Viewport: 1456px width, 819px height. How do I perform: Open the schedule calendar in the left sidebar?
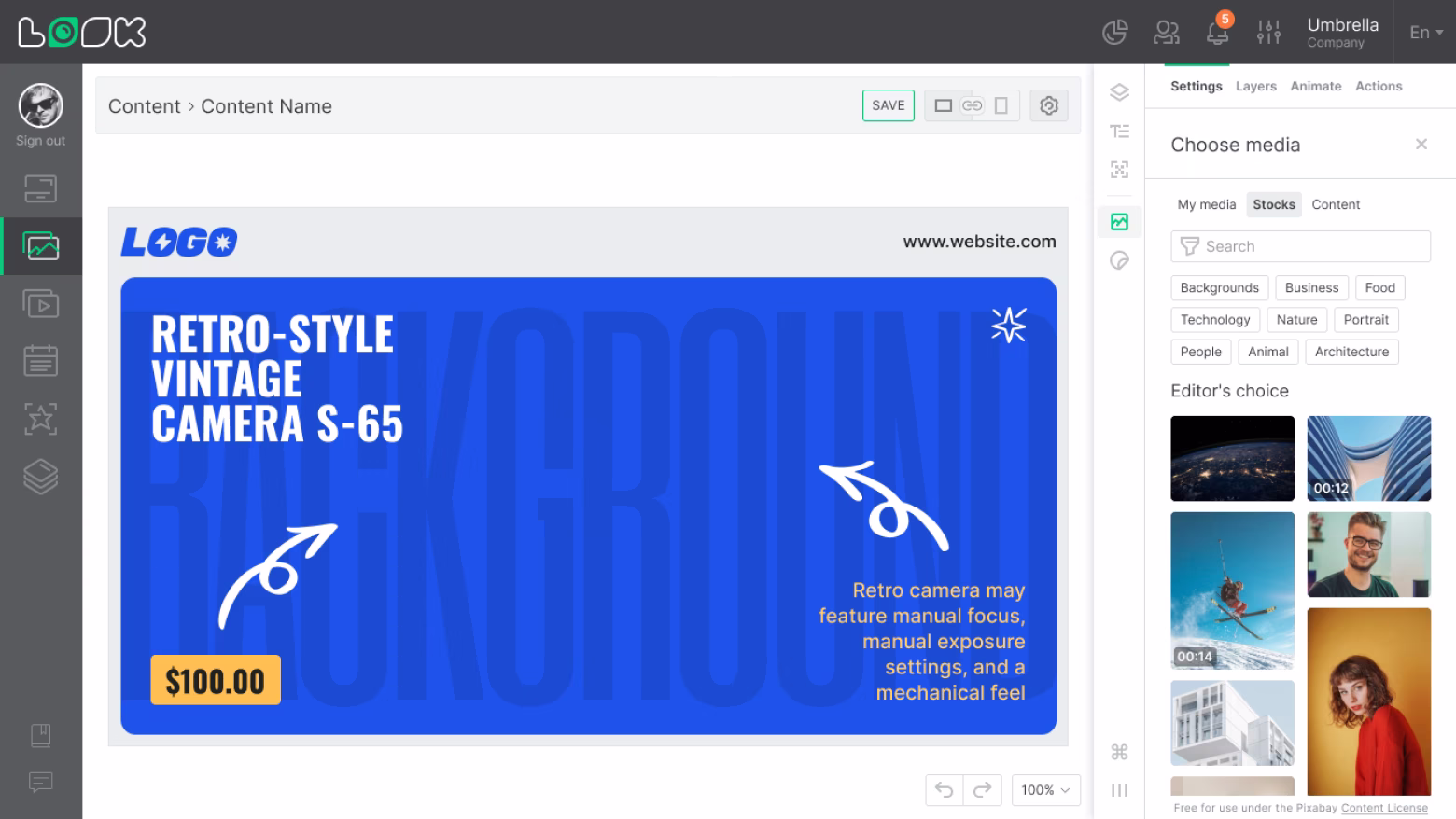tap(41, 361)
